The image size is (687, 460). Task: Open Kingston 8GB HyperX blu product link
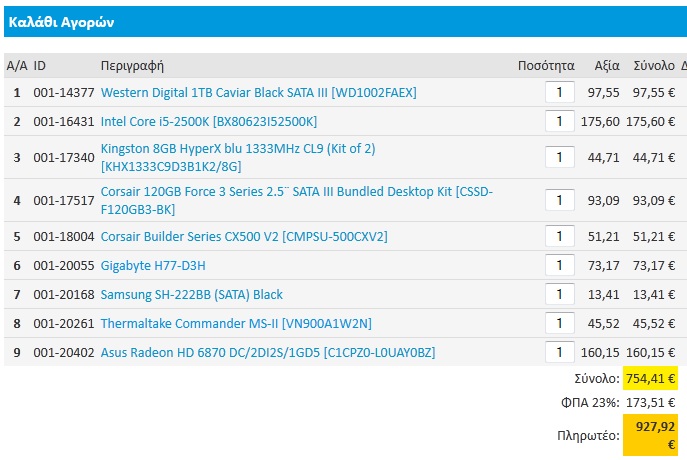coord(238,157)
